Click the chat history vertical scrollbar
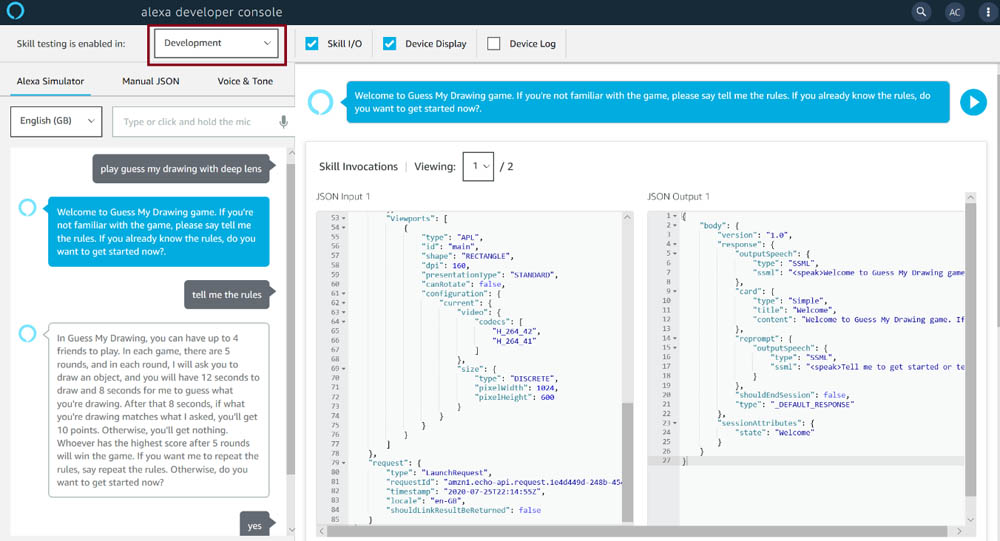The image size is (1000, 541). [x=291, y=319]
